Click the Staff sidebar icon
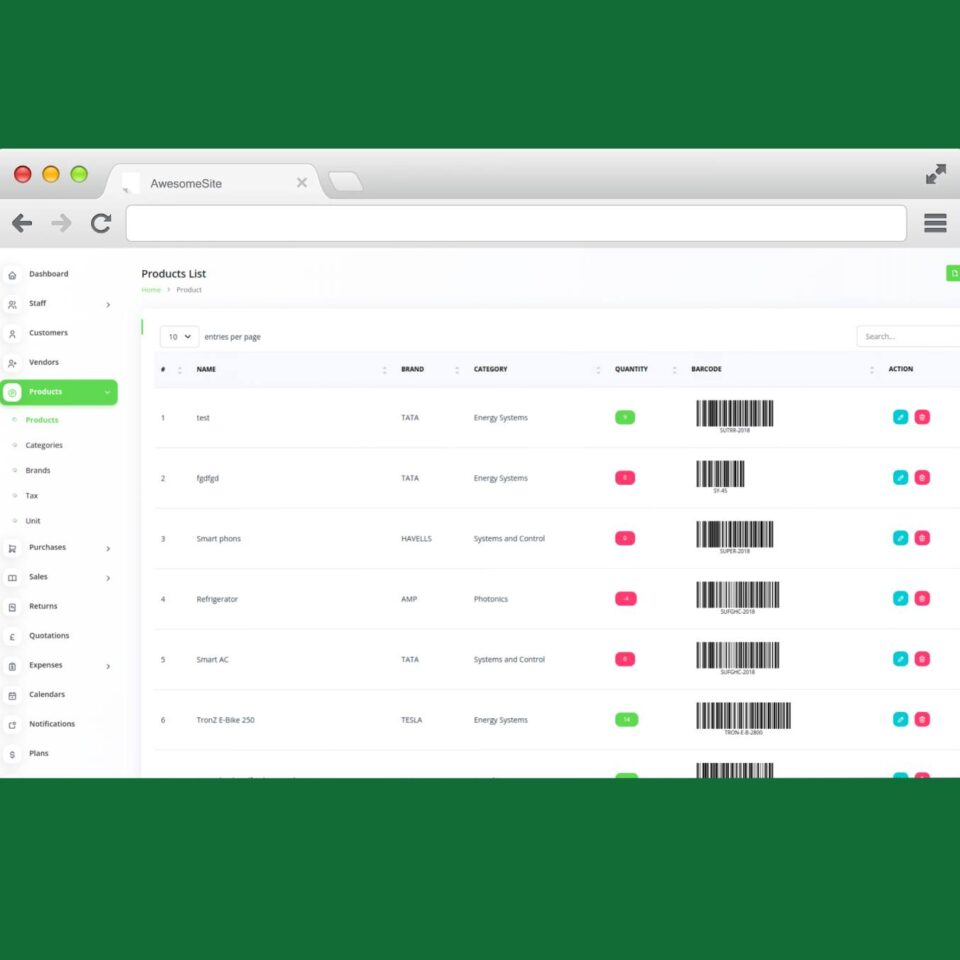 pyautogui.click(x=12, y=304)
